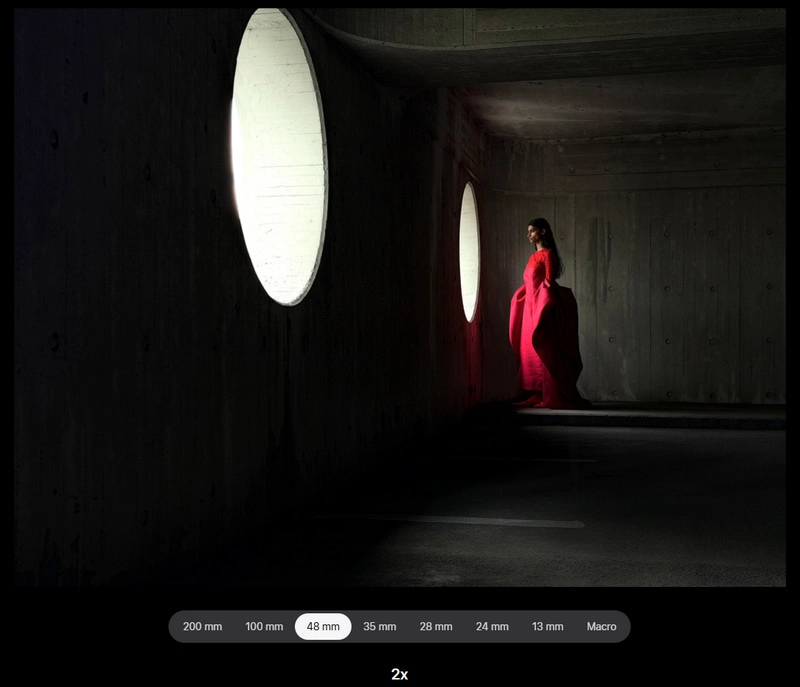Image resolution: width=800 pixels, height=687 pixels.
Task: Click the selected 48 mm pill
Action: (323, 627)
